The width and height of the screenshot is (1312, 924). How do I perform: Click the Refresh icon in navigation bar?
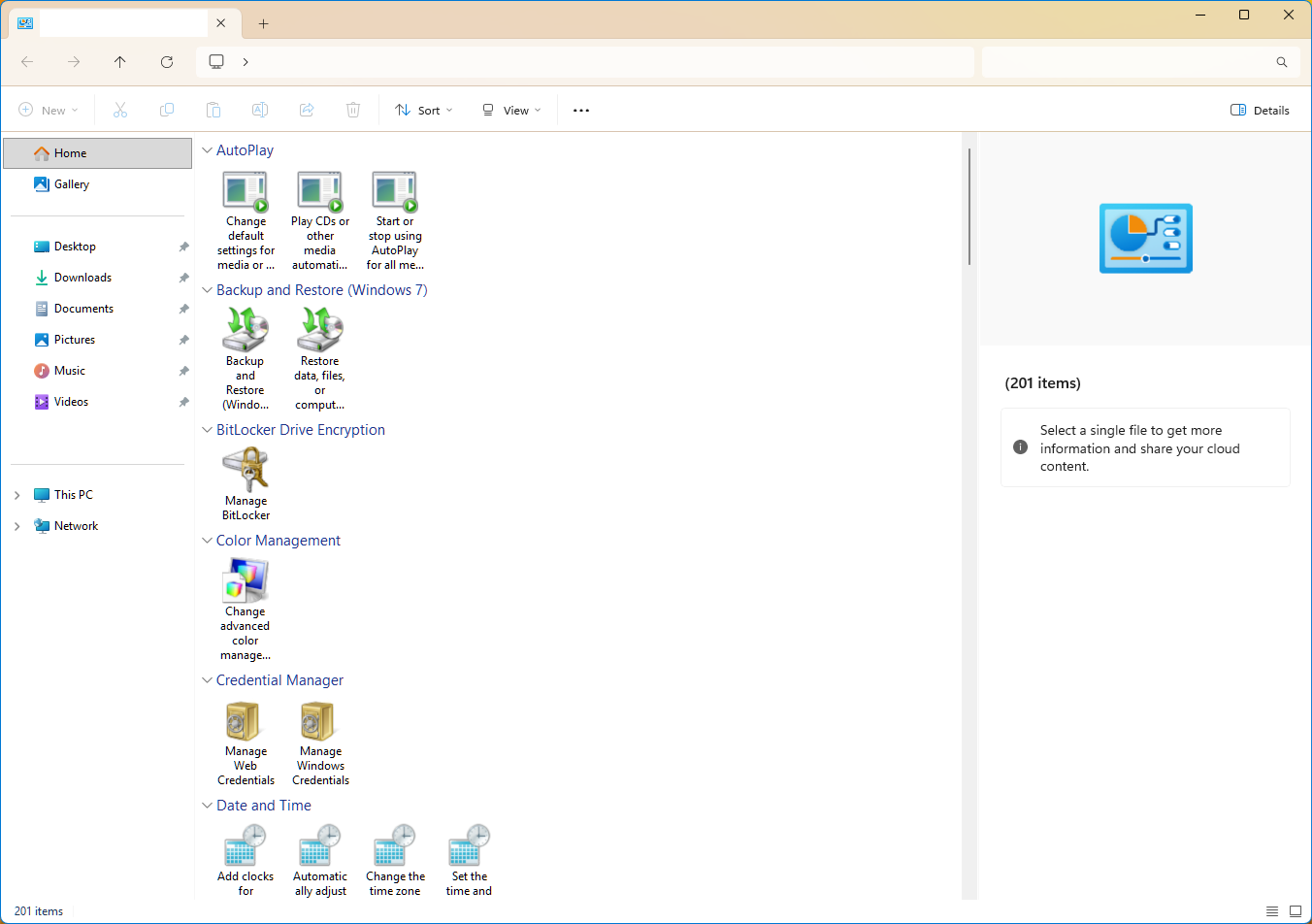(x=167, y=62)
